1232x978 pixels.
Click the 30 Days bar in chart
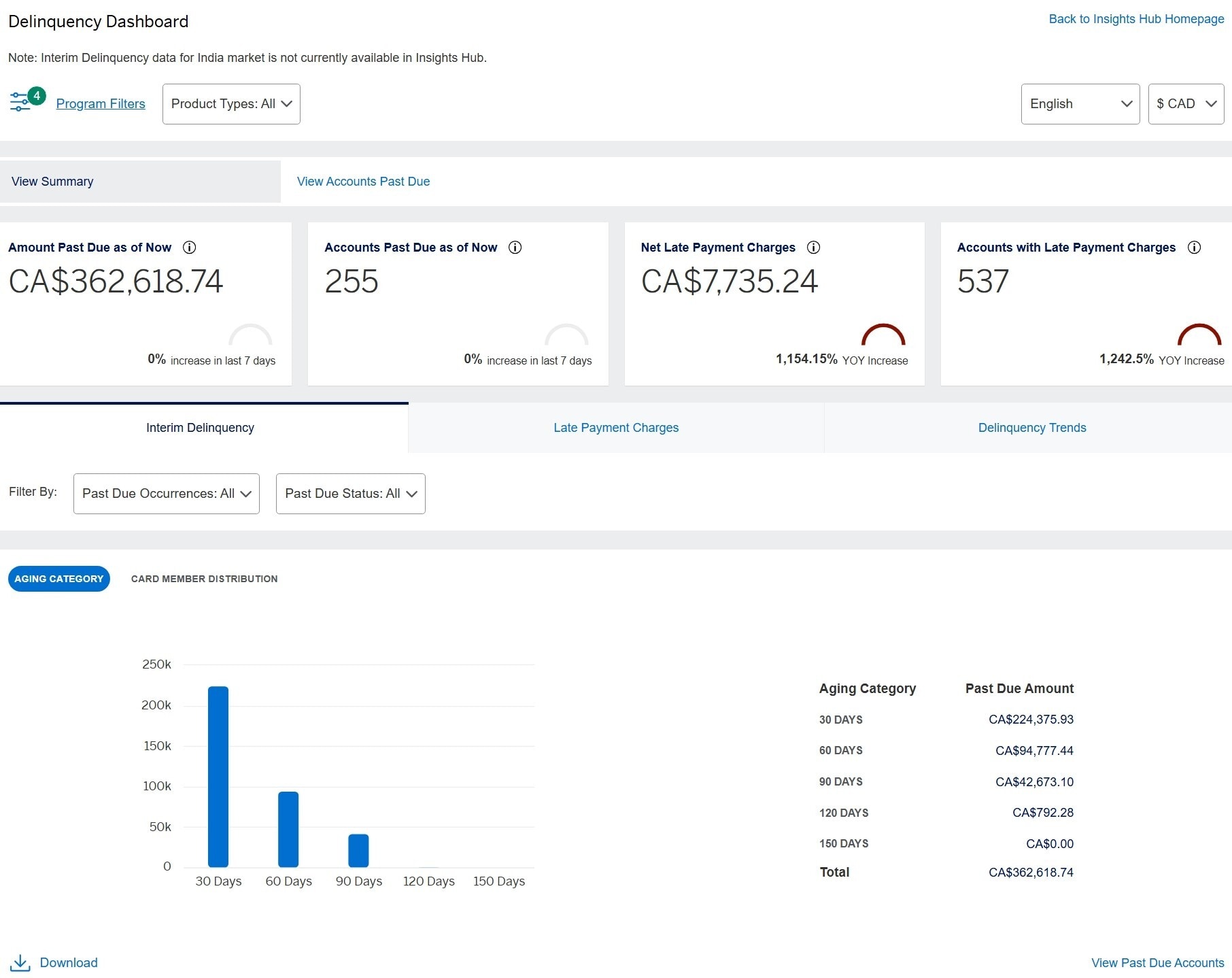pyautogui.click(x=218, y=775)
